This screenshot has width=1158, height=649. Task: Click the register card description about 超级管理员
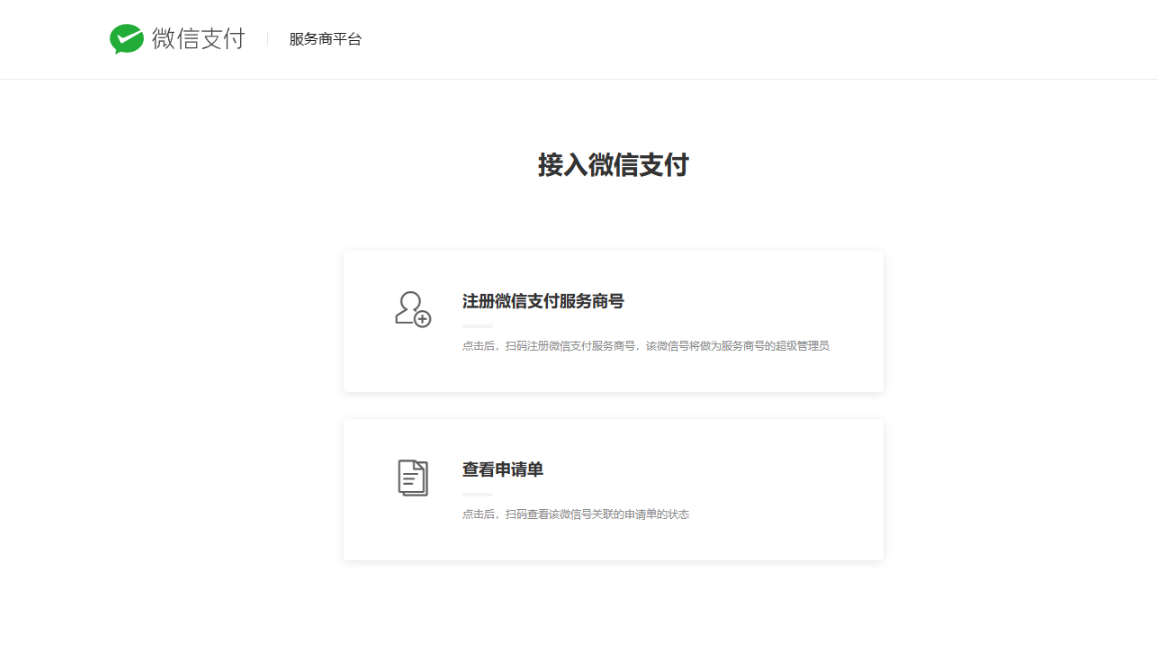[645, 346]
